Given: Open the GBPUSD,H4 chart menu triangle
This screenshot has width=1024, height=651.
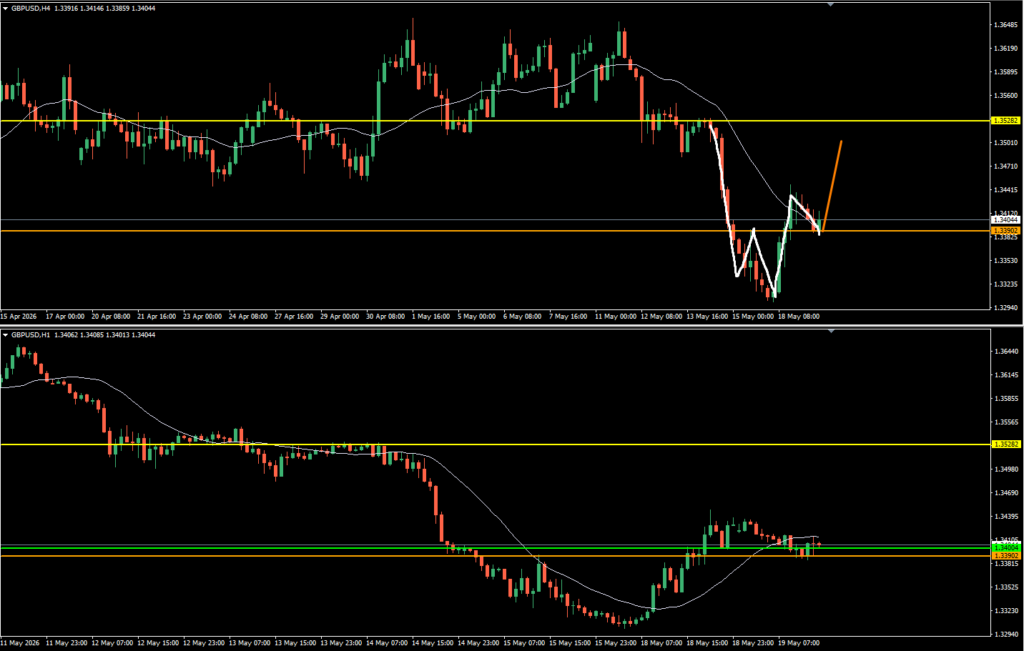Looking at the screenshot, I should 5,8.
